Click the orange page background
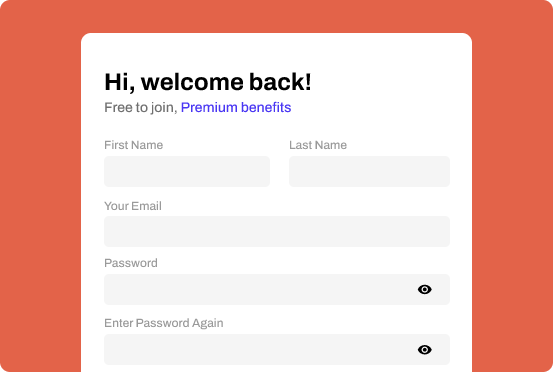Screen dimensions: 553x372 [41, 176]
